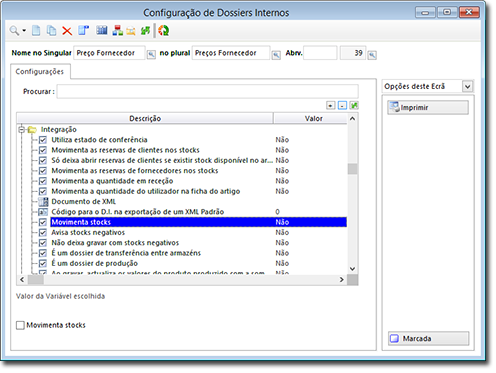The width and height of the screenshot is (496, 373).
Task: Click the Marcada button
Action: [x=429, y=338]
